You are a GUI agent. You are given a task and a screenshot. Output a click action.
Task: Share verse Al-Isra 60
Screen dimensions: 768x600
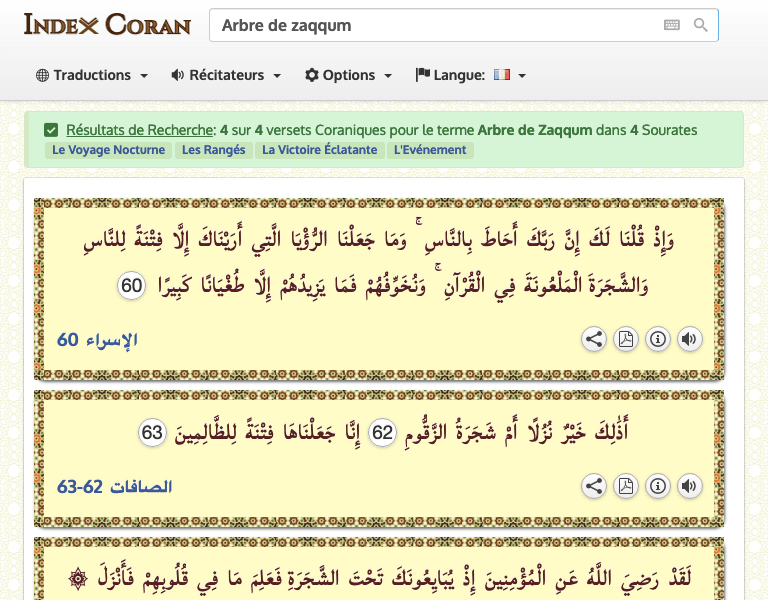click(x=594, y=339)
